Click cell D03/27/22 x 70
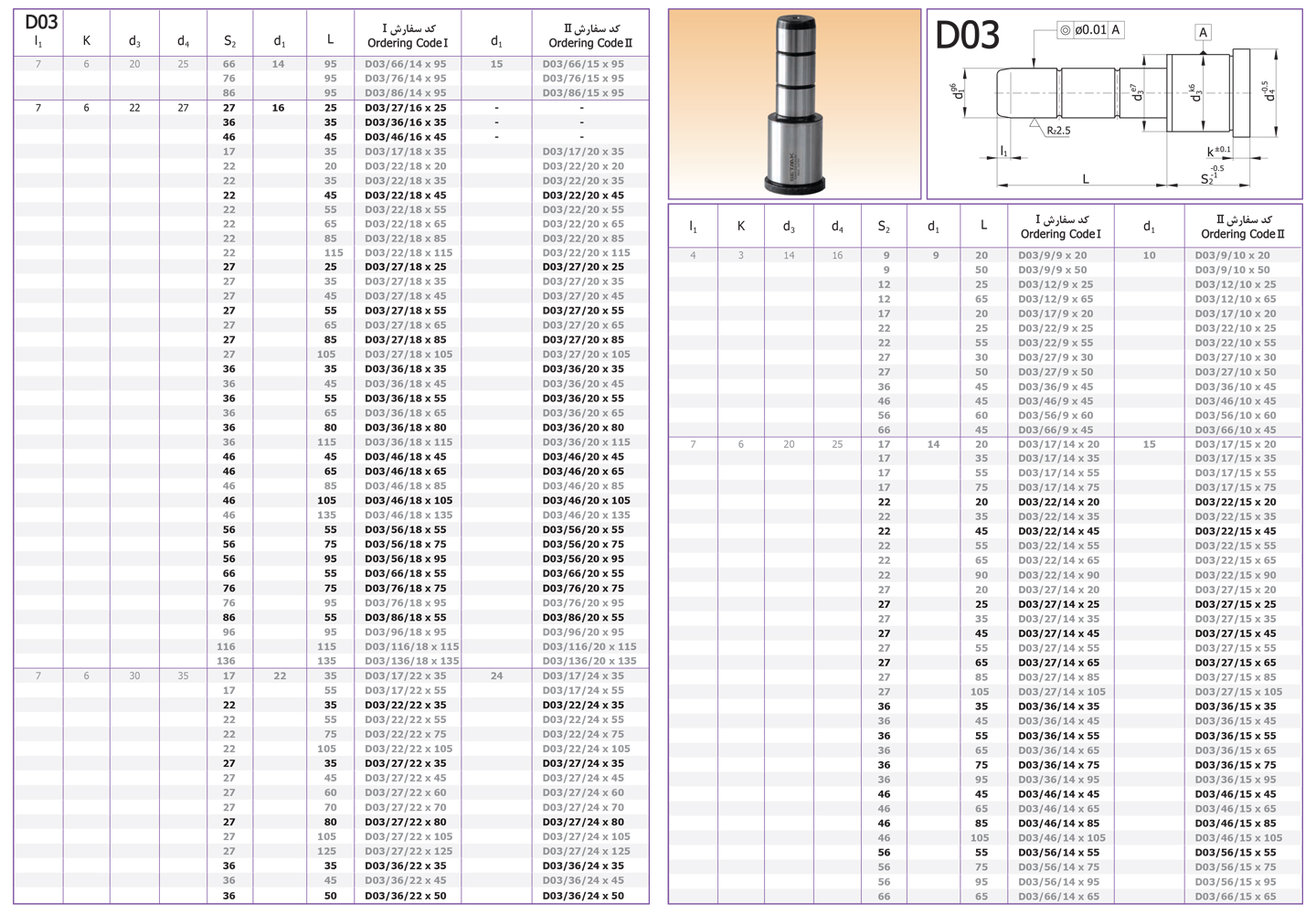This screenshot has width=1316, height=914. pyautogui.click(x=406, y=808)
